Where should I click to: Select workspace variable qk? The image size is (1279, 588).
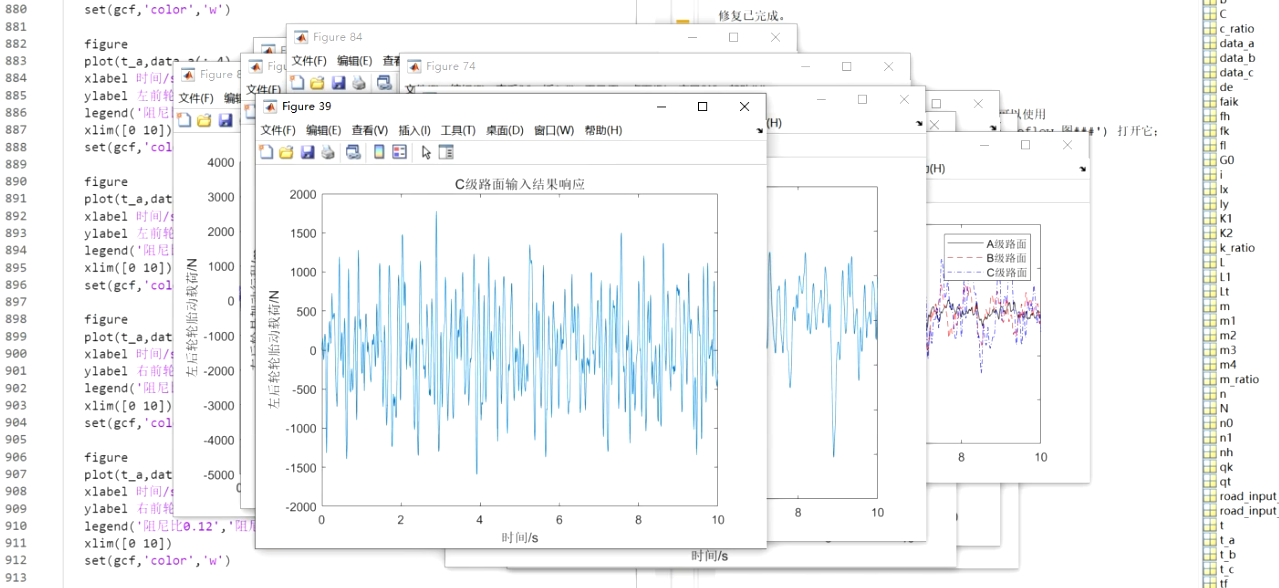click(x=1219, y=467)
